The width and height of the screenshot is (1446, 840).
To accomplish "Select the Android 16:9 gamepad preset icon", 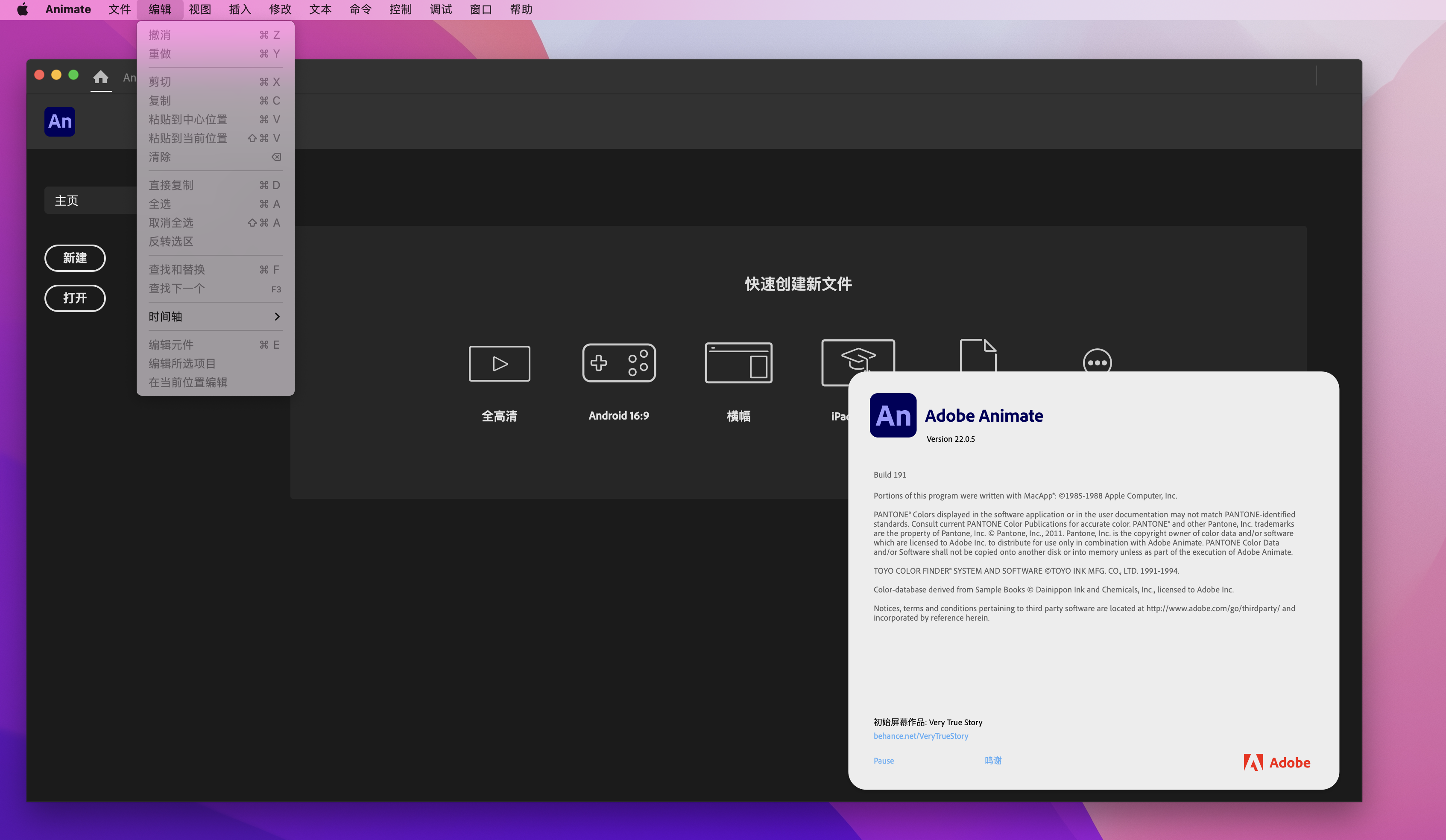I will pyautogui.click(x=618, y=363).
